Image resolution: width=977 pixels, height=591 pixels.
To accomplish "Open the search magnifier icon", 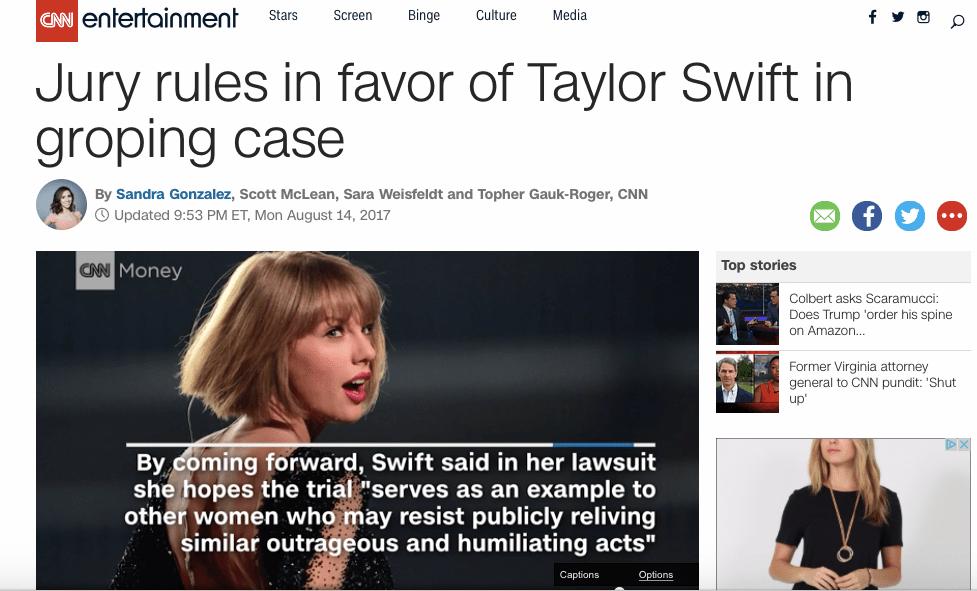I will (957, 22).
